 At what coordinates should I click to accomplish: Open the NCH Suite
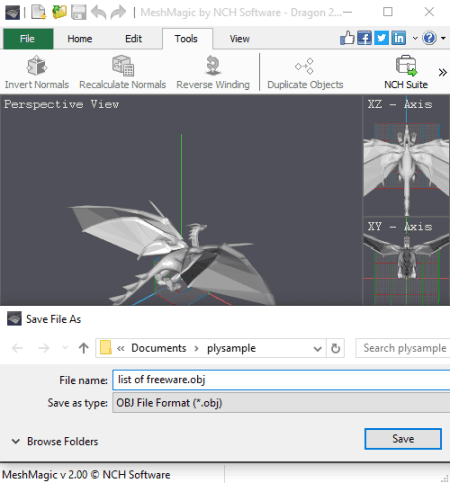[x=406, y=73]
